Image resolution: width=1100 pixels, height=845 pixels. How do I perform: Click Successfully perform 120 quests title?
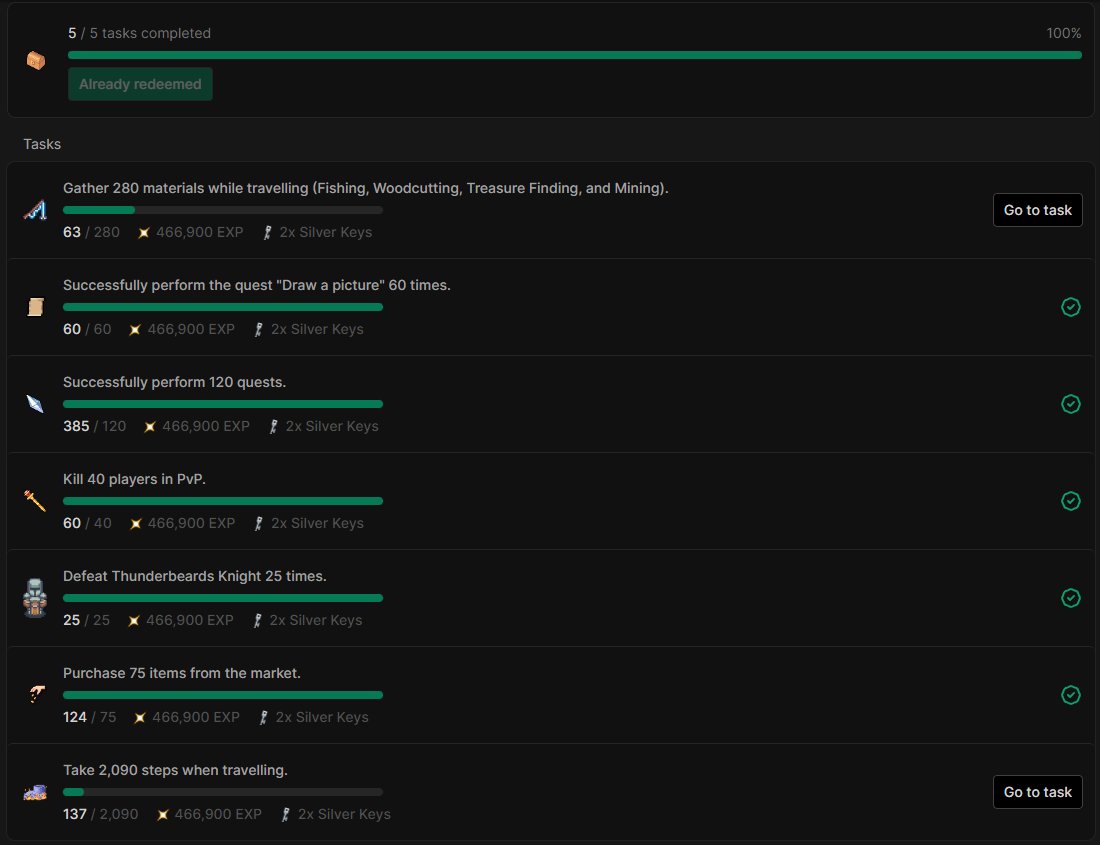tap(175, 382)
